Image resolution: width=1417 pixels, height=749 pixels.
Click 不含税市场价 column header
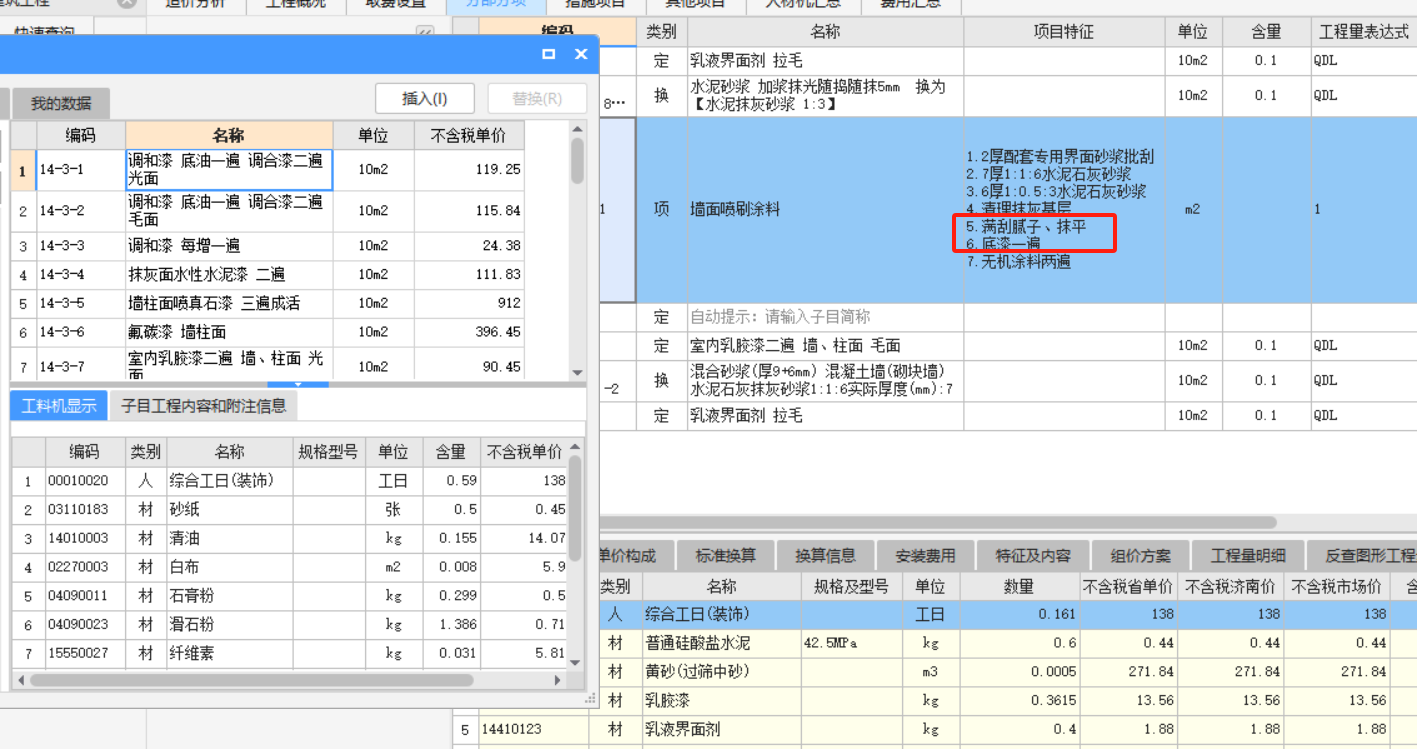[1338, 587]
